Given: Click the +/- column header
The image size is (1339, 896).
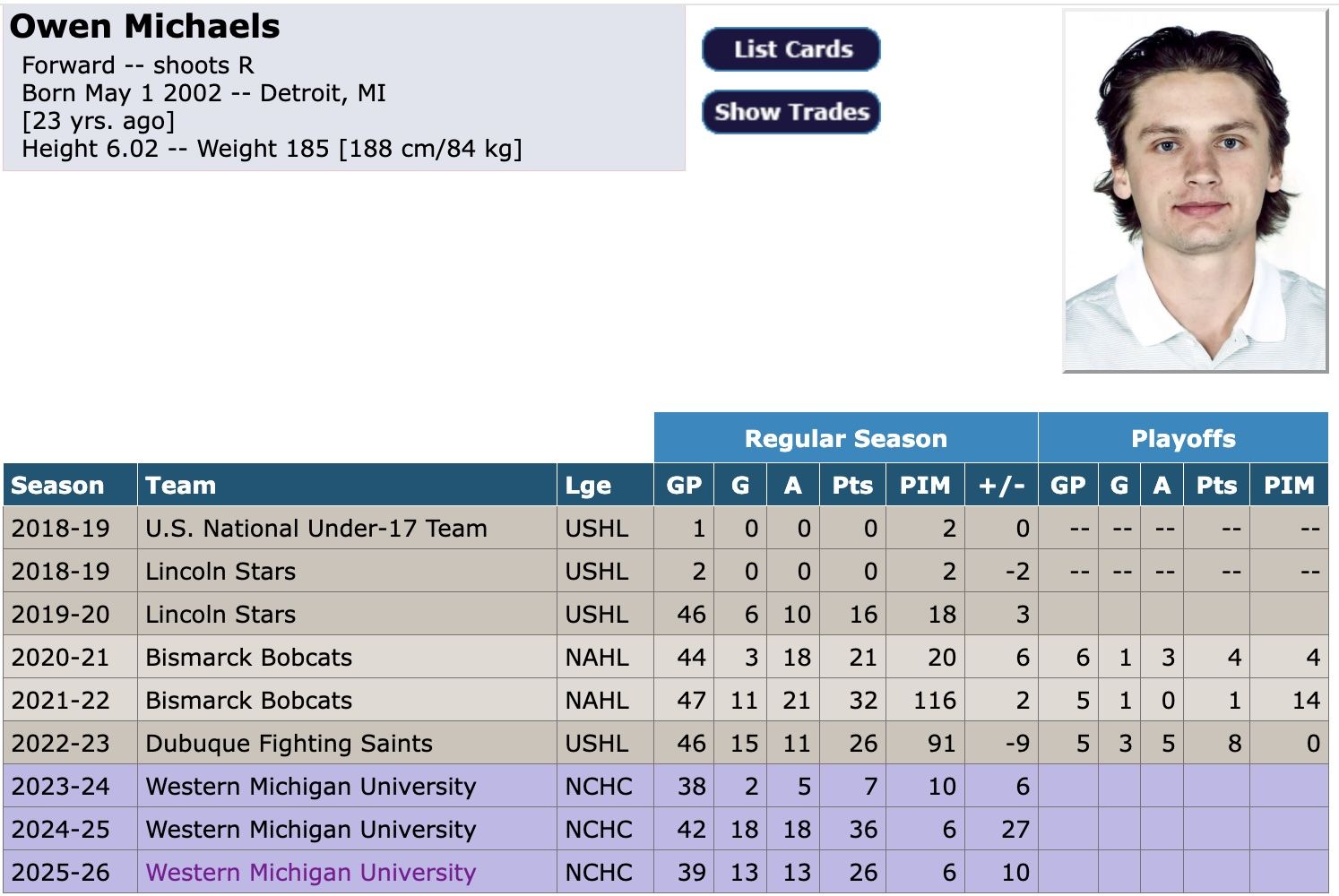Looking at the screenshot, I should 1001,486.
